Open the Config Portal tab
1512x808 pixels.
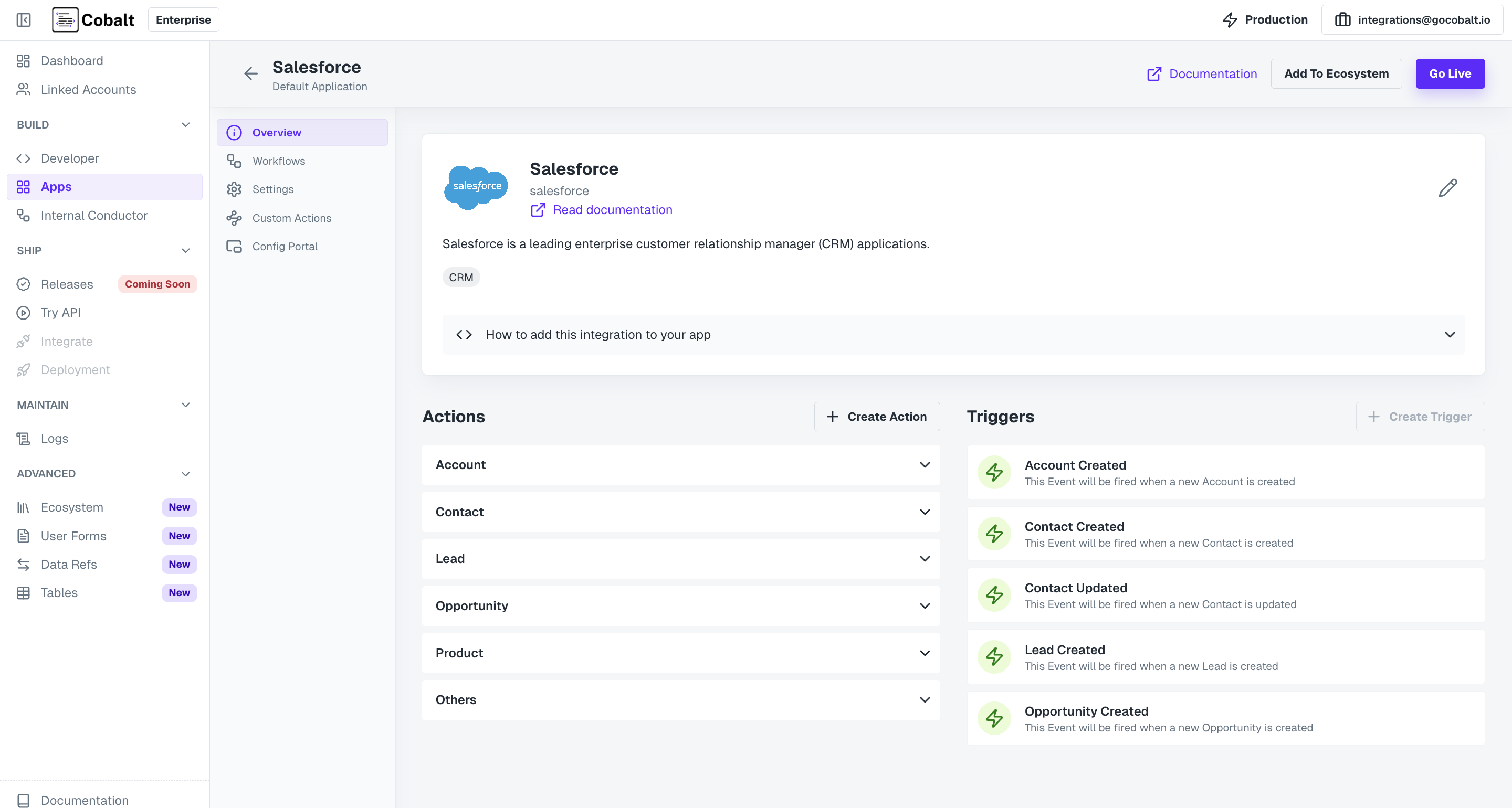pos(285,246)
